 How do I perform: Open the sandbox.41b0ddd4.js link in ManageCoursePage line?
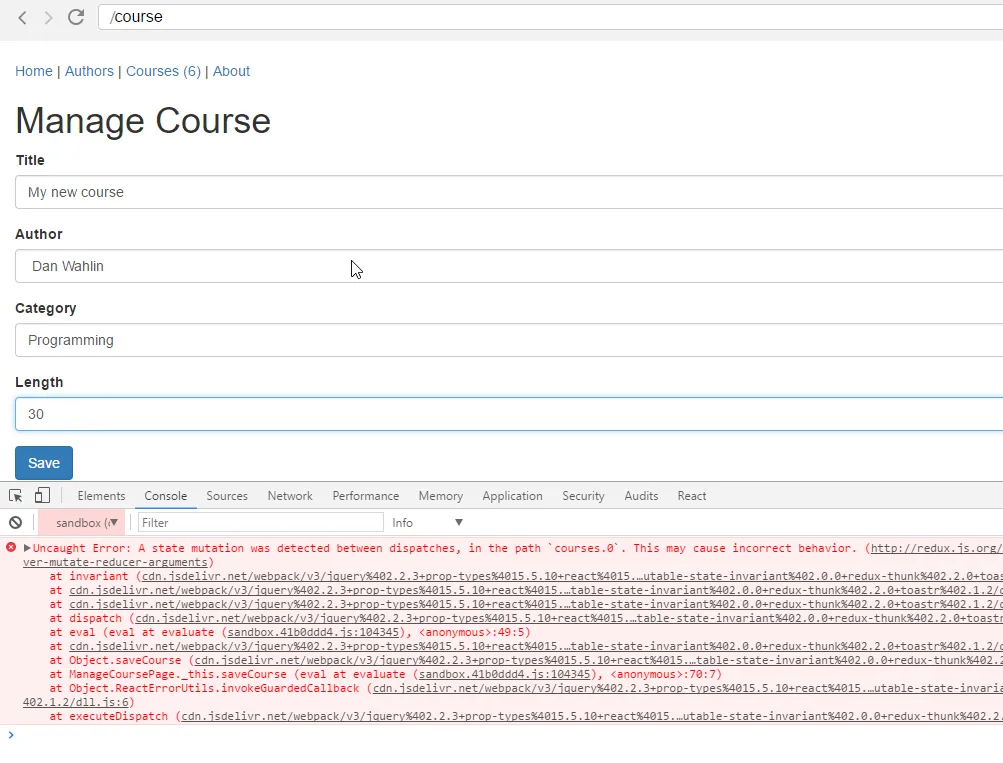505,674
